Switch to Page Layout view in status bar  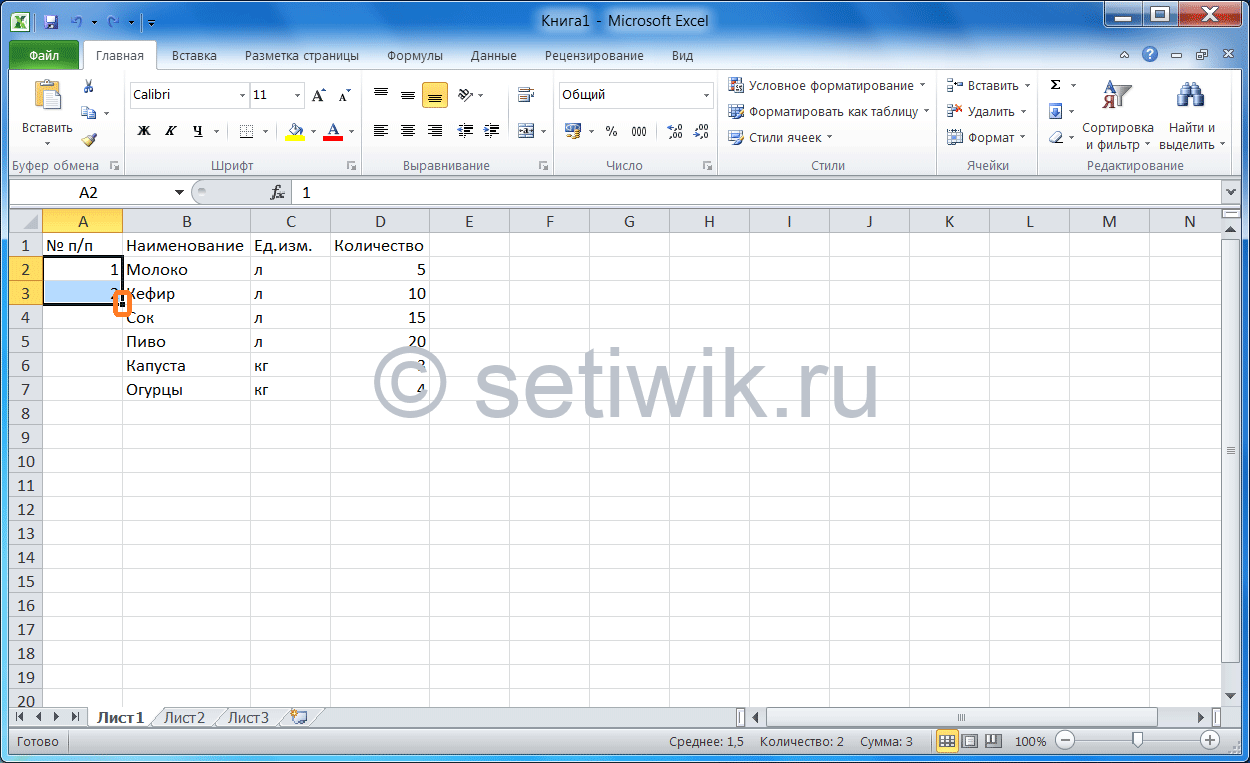click(970, 741)
